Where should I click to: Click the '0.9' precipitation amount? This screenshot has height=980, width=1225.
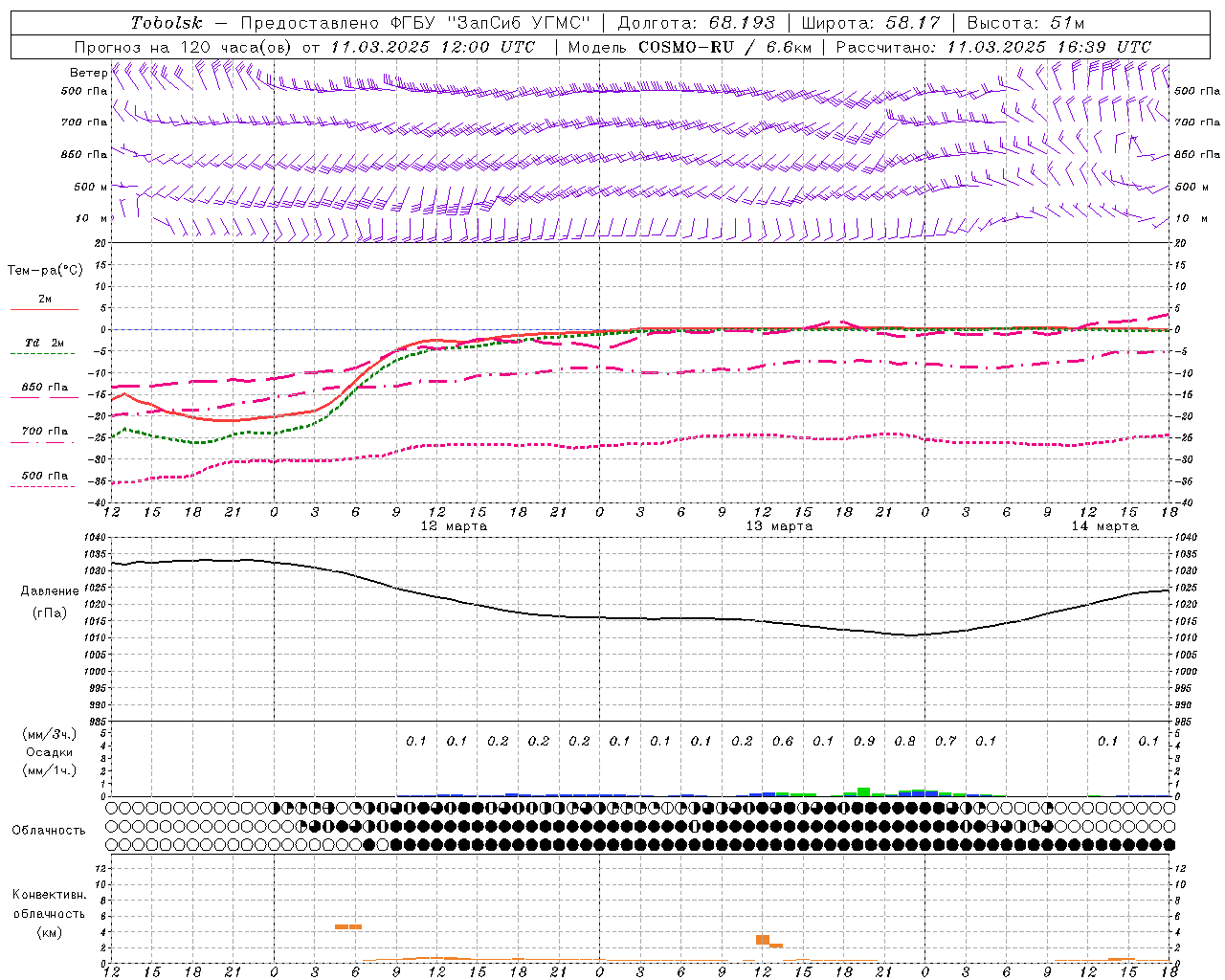pyautogui.click(x=864, y=741)
